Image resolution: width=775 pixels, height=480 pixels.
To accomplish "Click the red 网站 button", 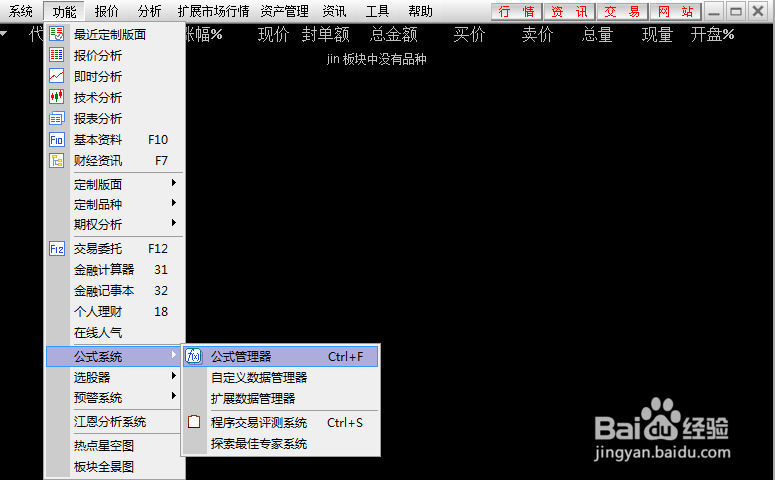I will point(675,11).
